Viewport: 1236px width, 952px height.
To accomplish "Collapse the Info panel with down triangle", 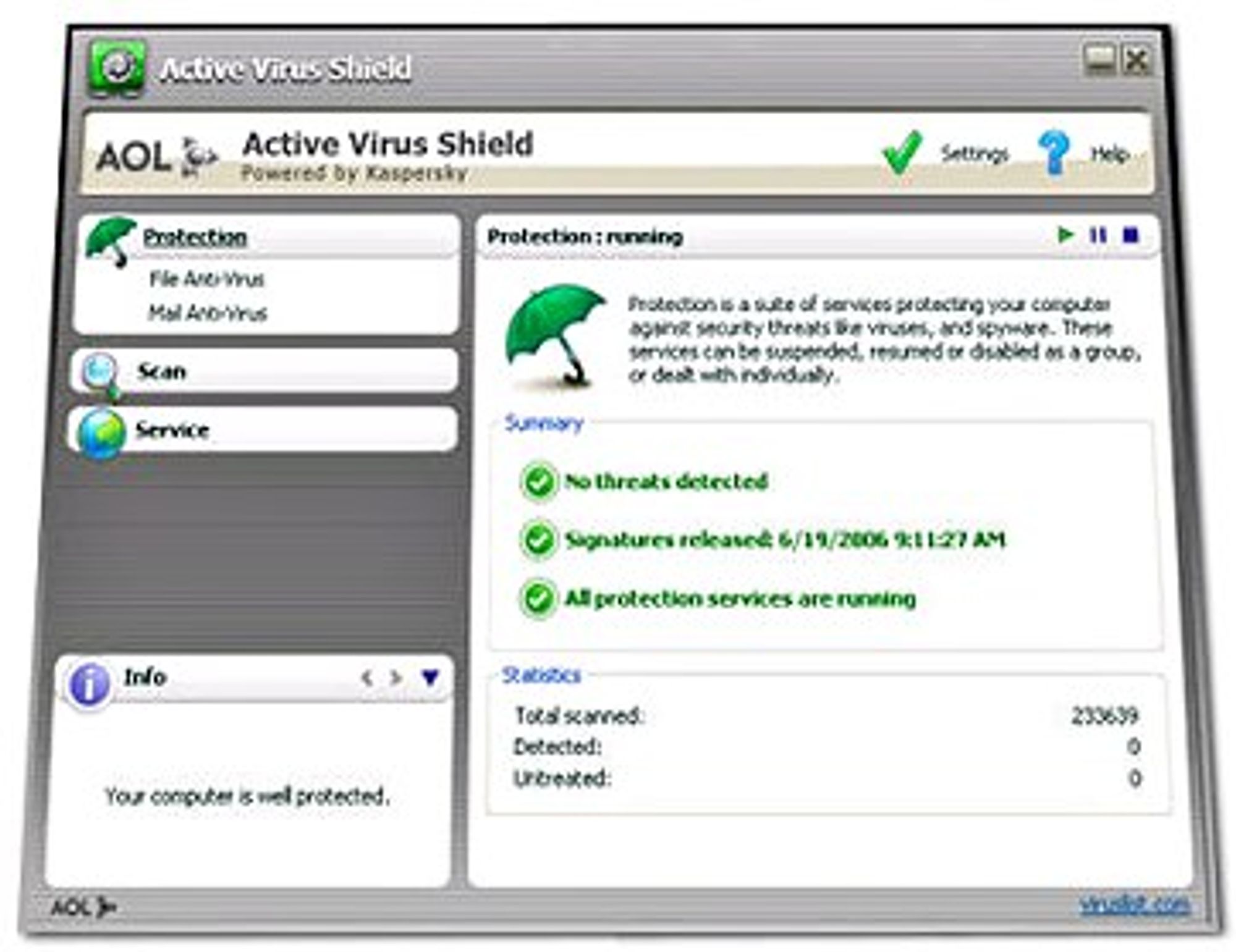I will (x=431, y=678).
